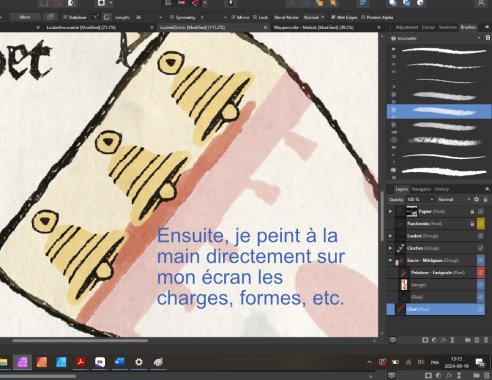Open Affinity Publisher from the taskbar

tap(42, 362)
